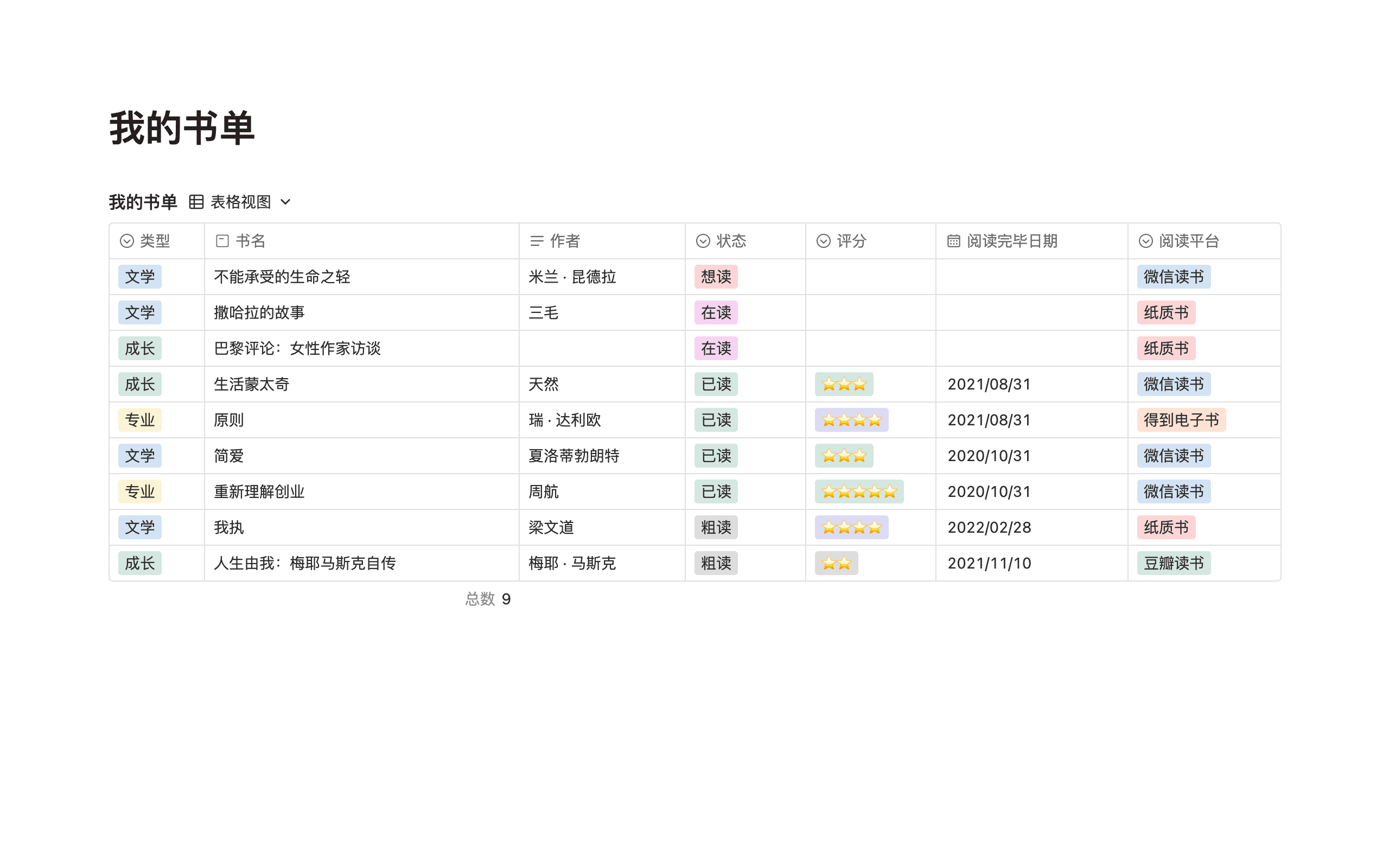Switch to the 表格视图 tab

pos(240,202)
